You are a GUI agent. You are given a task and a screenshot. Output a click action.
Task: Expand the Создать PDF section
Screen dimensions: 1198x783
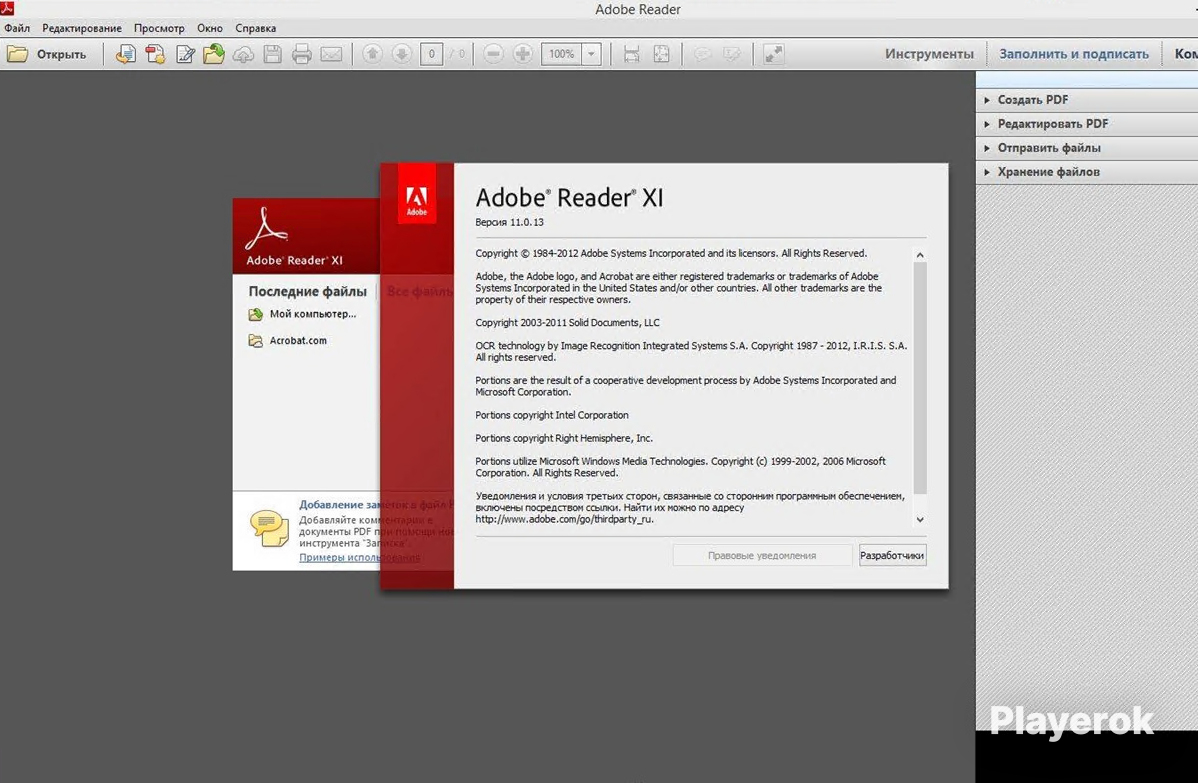(x=1086, y=100)
